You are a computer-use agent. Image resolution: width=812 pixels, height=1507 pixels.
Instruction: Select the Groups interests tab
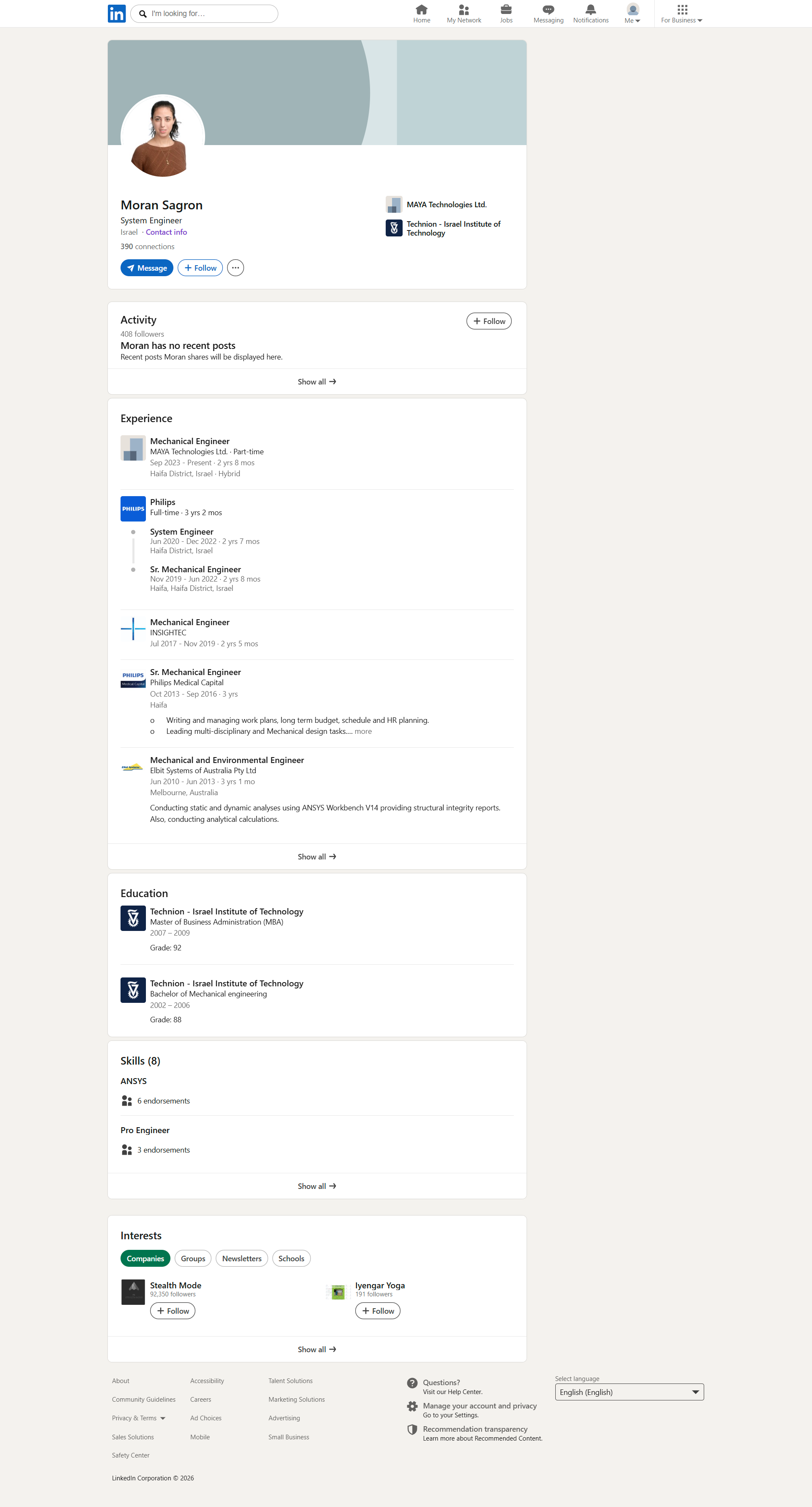192,1258
